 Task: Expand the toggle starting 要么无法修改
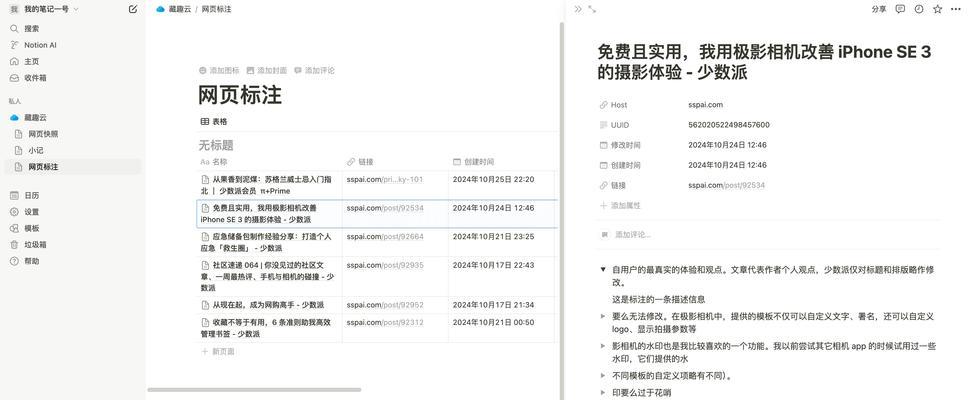603,316
